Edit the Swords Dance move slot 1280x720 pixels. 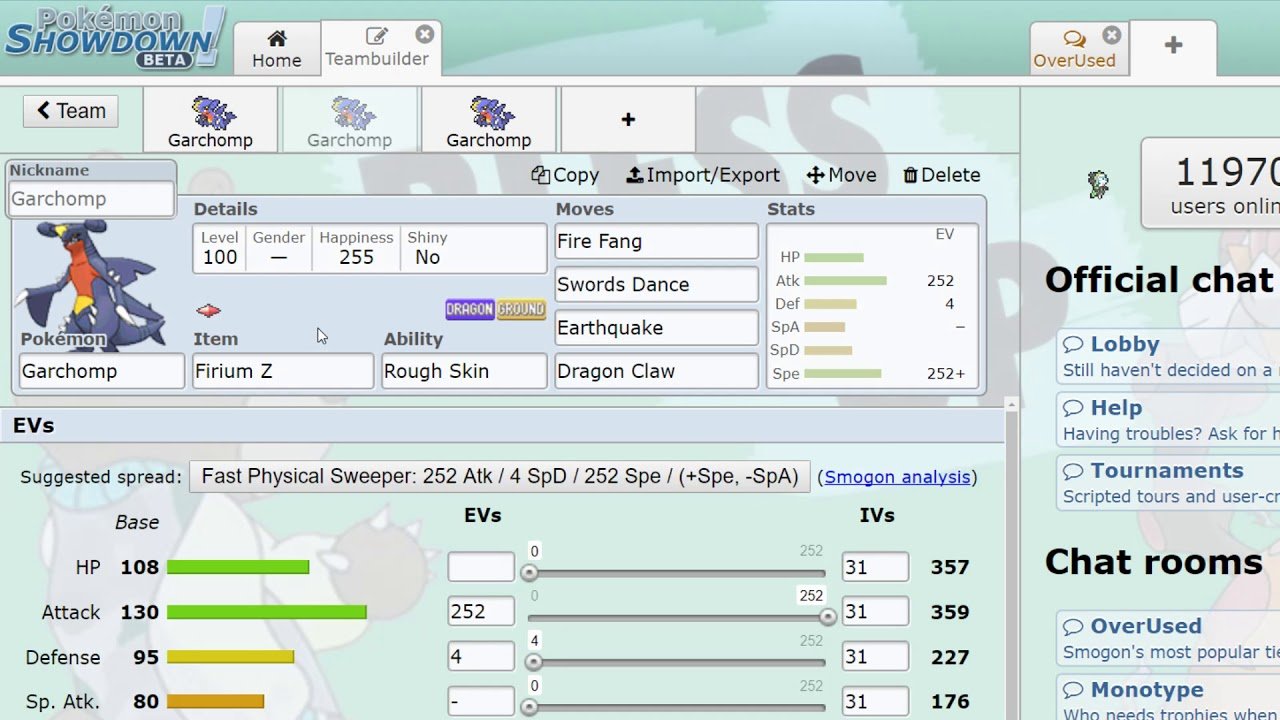click(x=656, y=284)
